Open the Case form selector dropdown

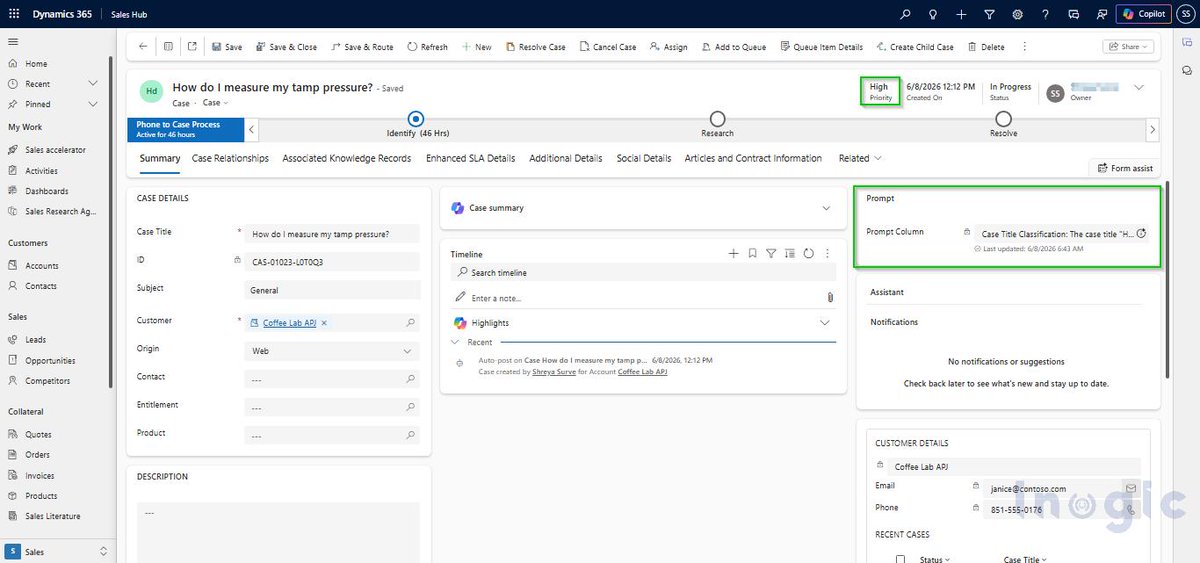(215, 103)
